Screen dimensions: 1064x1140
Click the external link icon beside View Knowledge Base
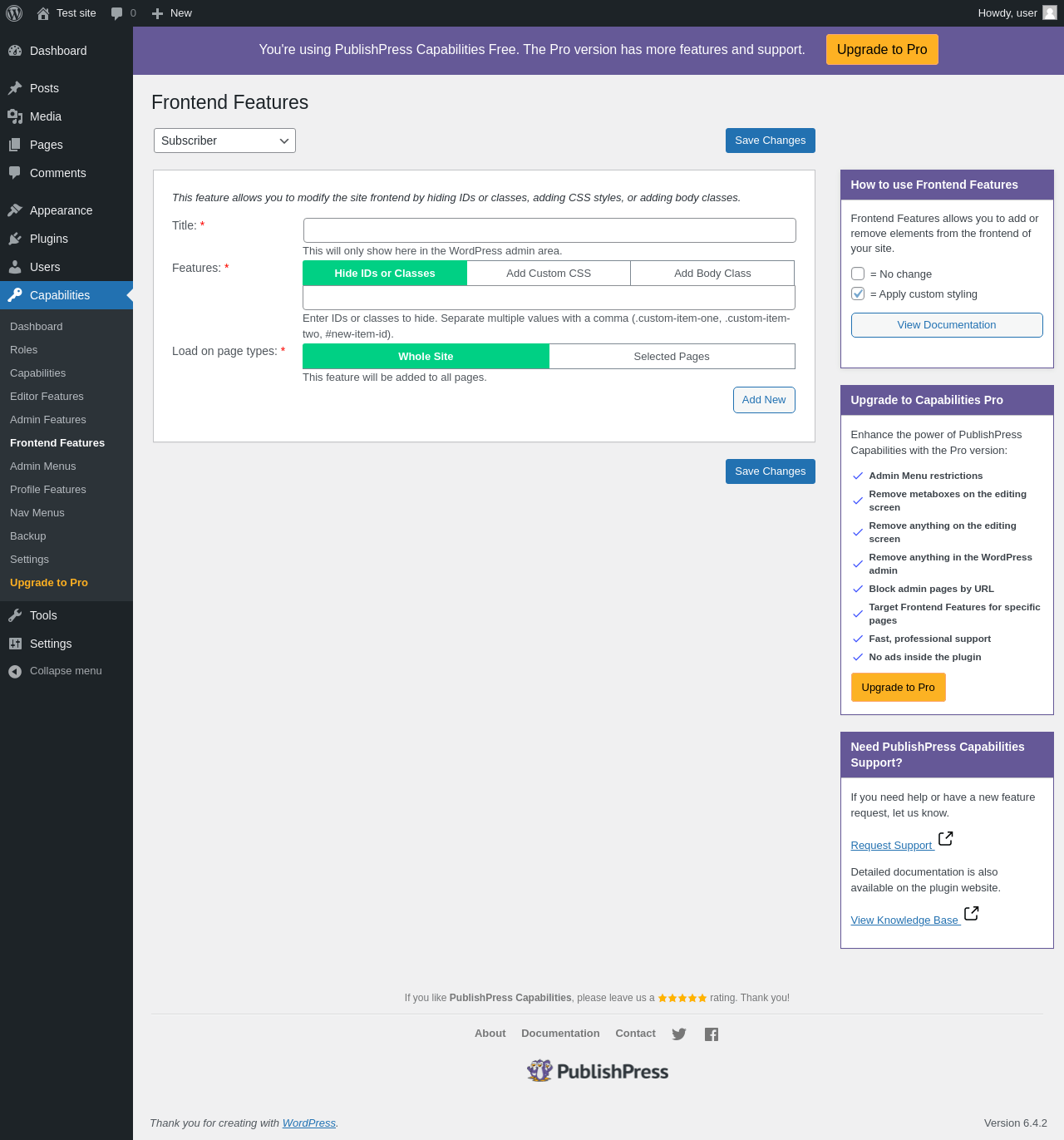tap(971, 914)
